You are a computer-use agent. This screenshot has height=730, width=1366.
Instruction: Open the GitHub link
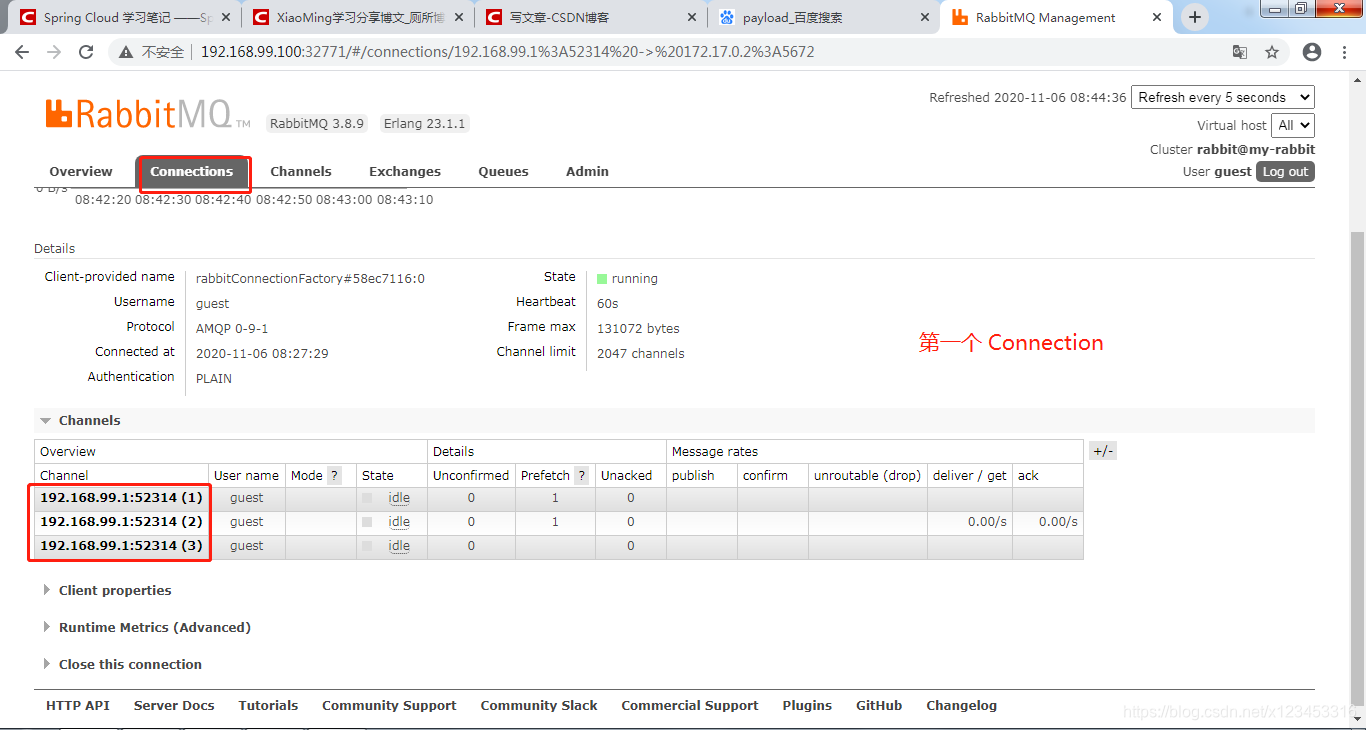879,705
